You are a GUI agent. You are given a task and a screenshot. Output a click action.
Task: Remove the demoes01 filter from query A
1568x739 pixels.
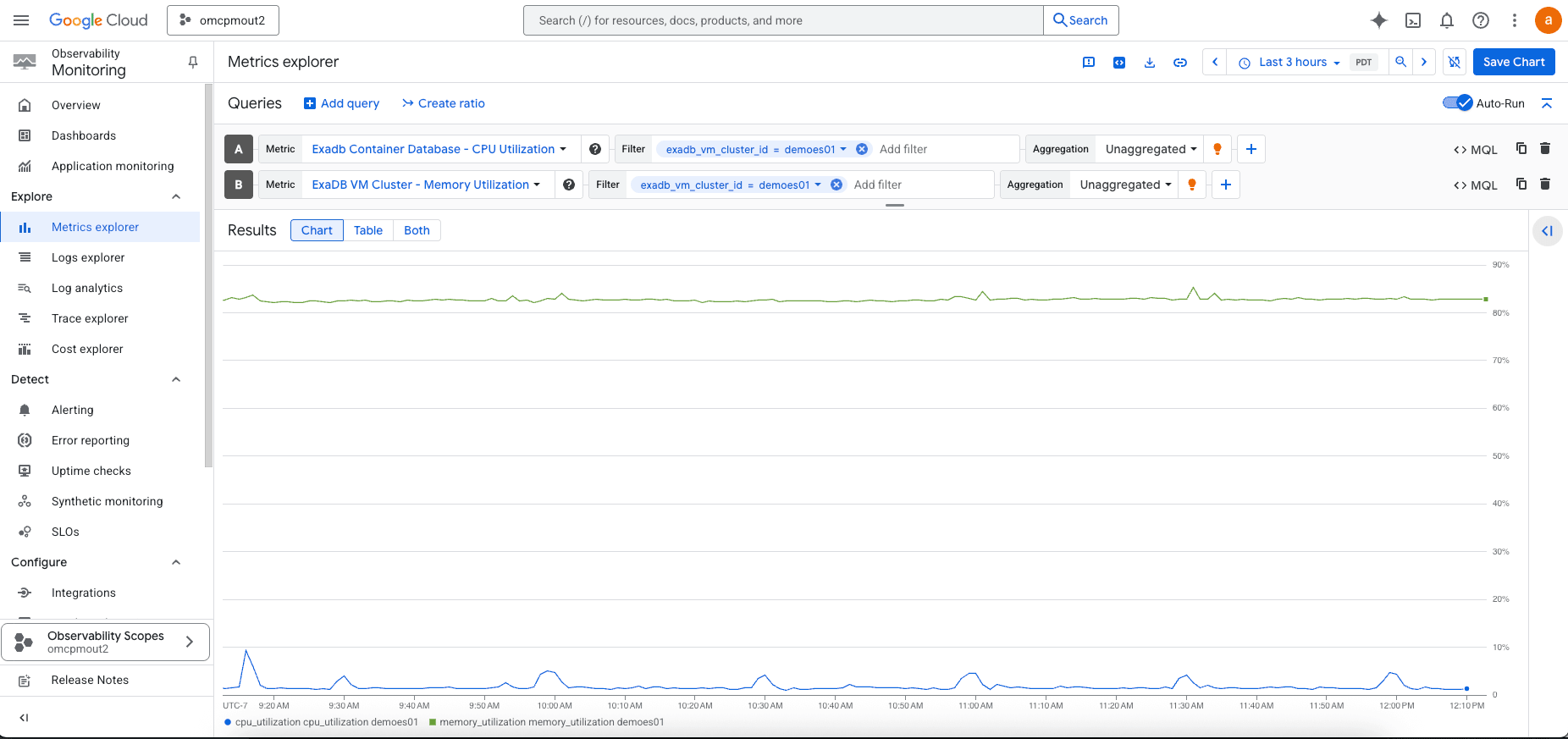click(862, 149)
